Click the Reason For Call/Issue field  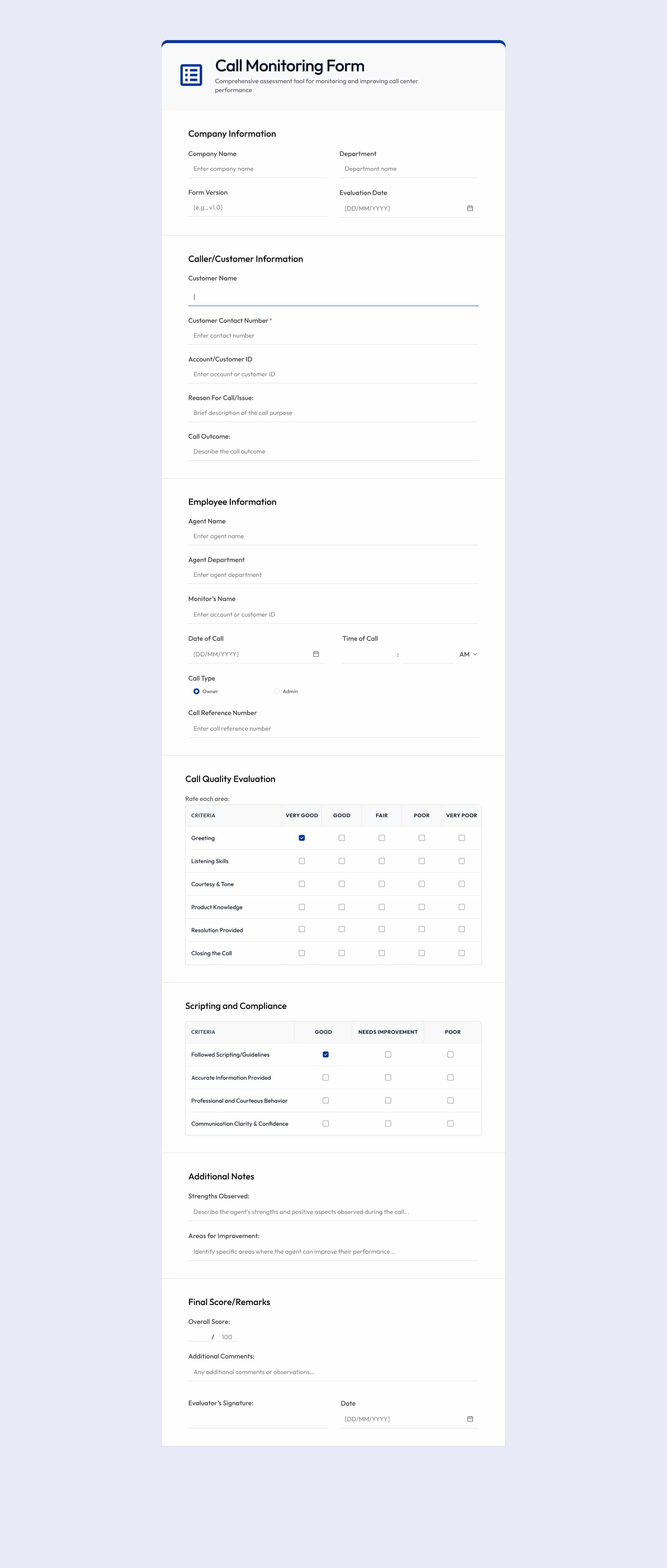pos(333,413)
